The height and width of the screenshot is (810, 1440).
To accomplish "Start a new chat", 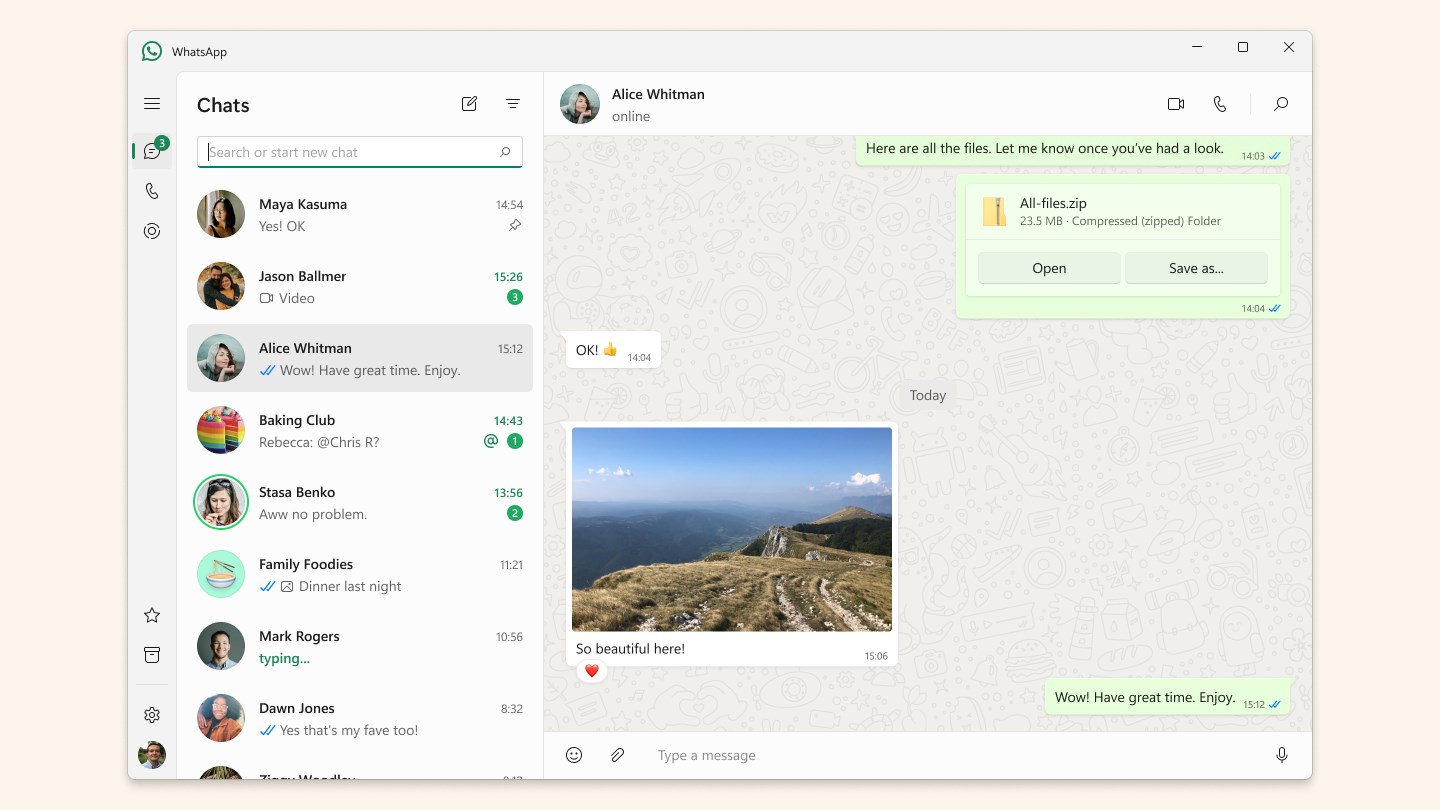I will (x=469, y=103).
